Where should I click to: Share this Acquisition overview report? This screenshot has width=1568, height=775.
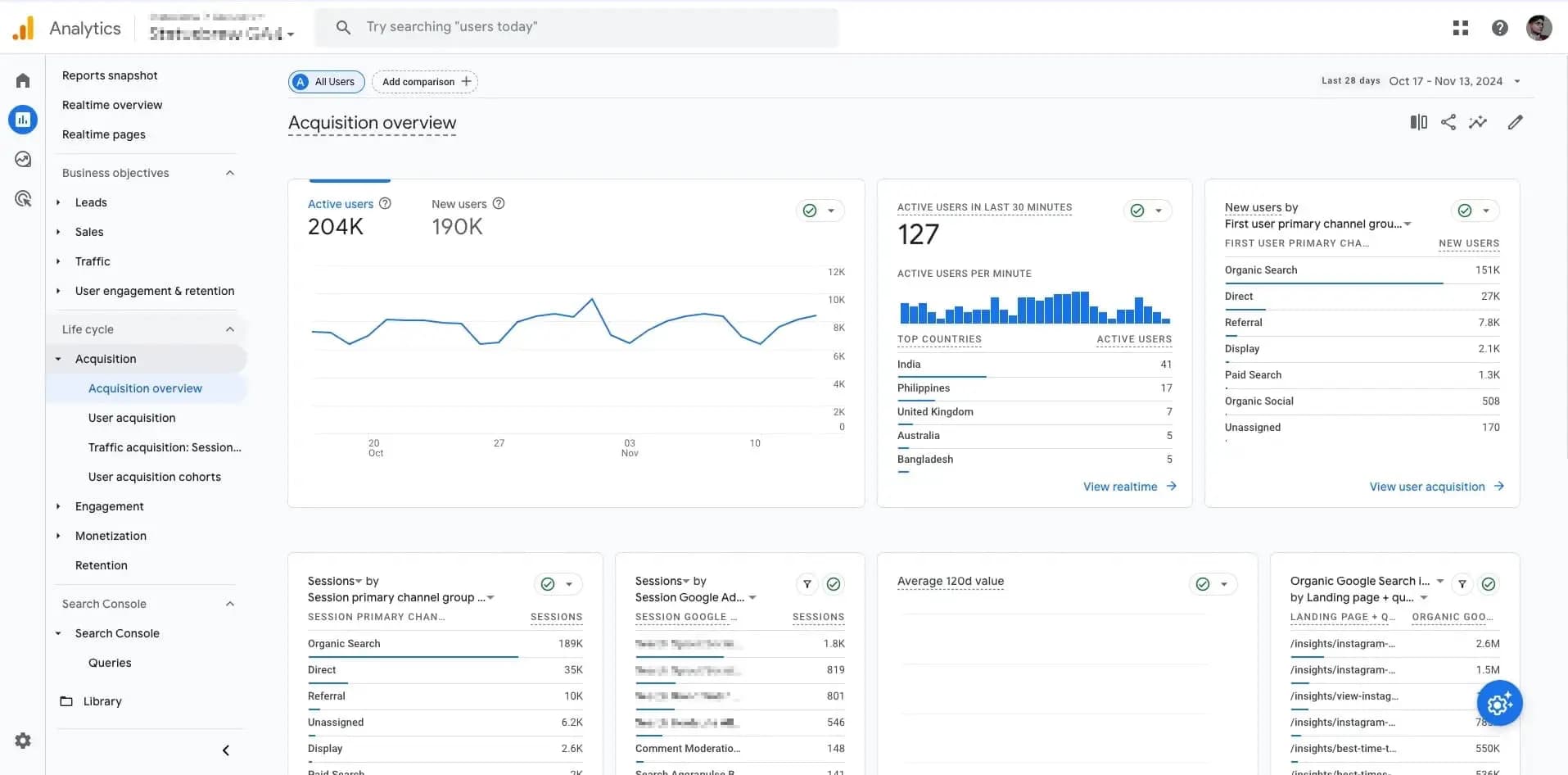[x=1448, y=122]
